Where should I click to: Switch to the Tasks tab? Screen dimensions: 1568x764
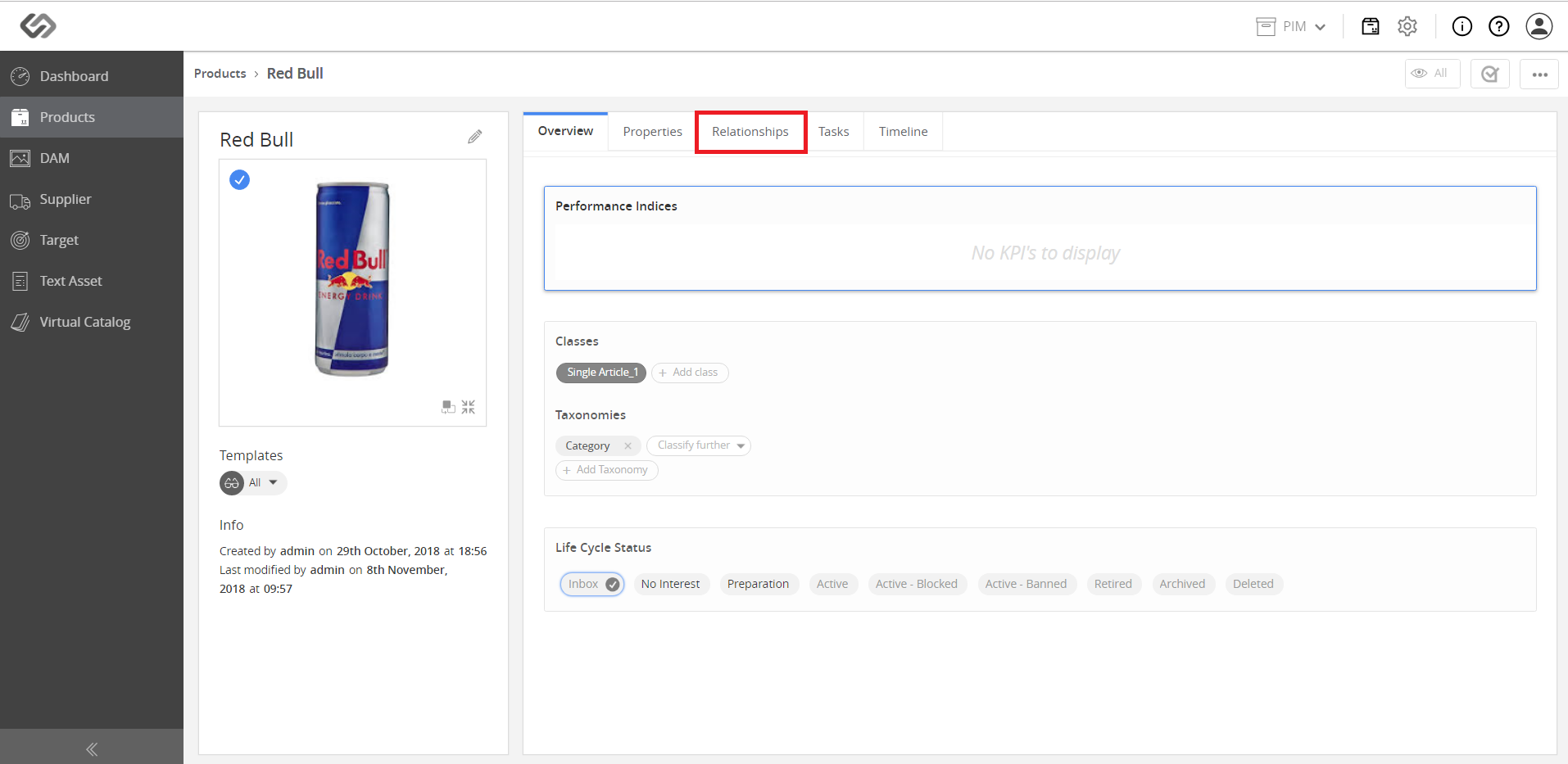pyautogui.click(x=833, y=132)
